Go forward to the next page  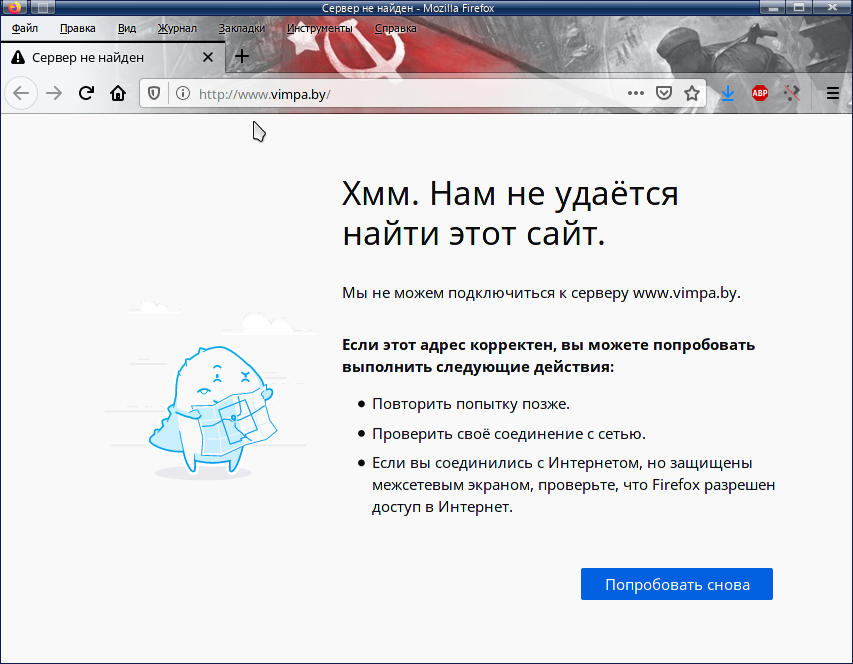(54, 94)
